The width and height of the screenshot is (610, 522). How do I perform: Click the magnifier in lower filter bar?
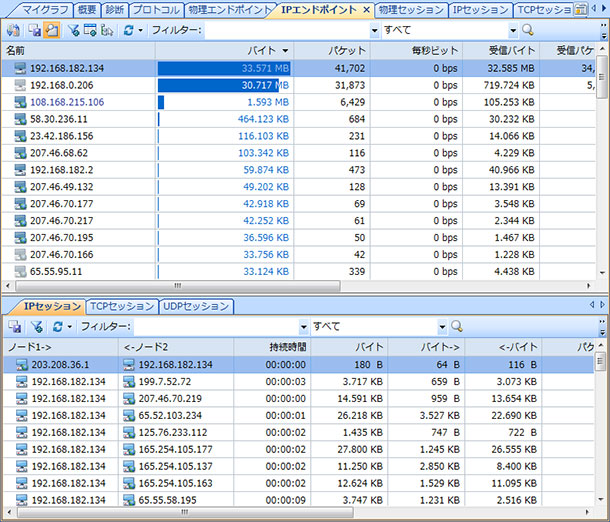(x=457, y=326)
